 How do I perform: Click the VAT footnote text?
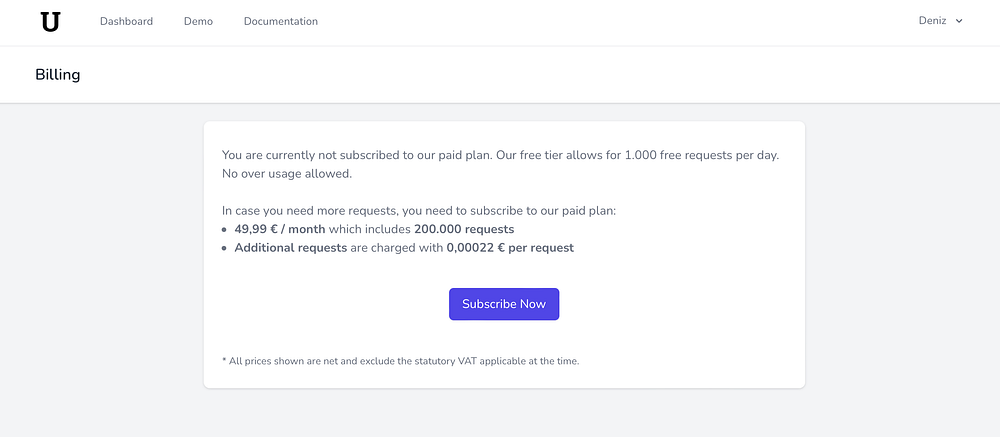[x=400, y=361]
